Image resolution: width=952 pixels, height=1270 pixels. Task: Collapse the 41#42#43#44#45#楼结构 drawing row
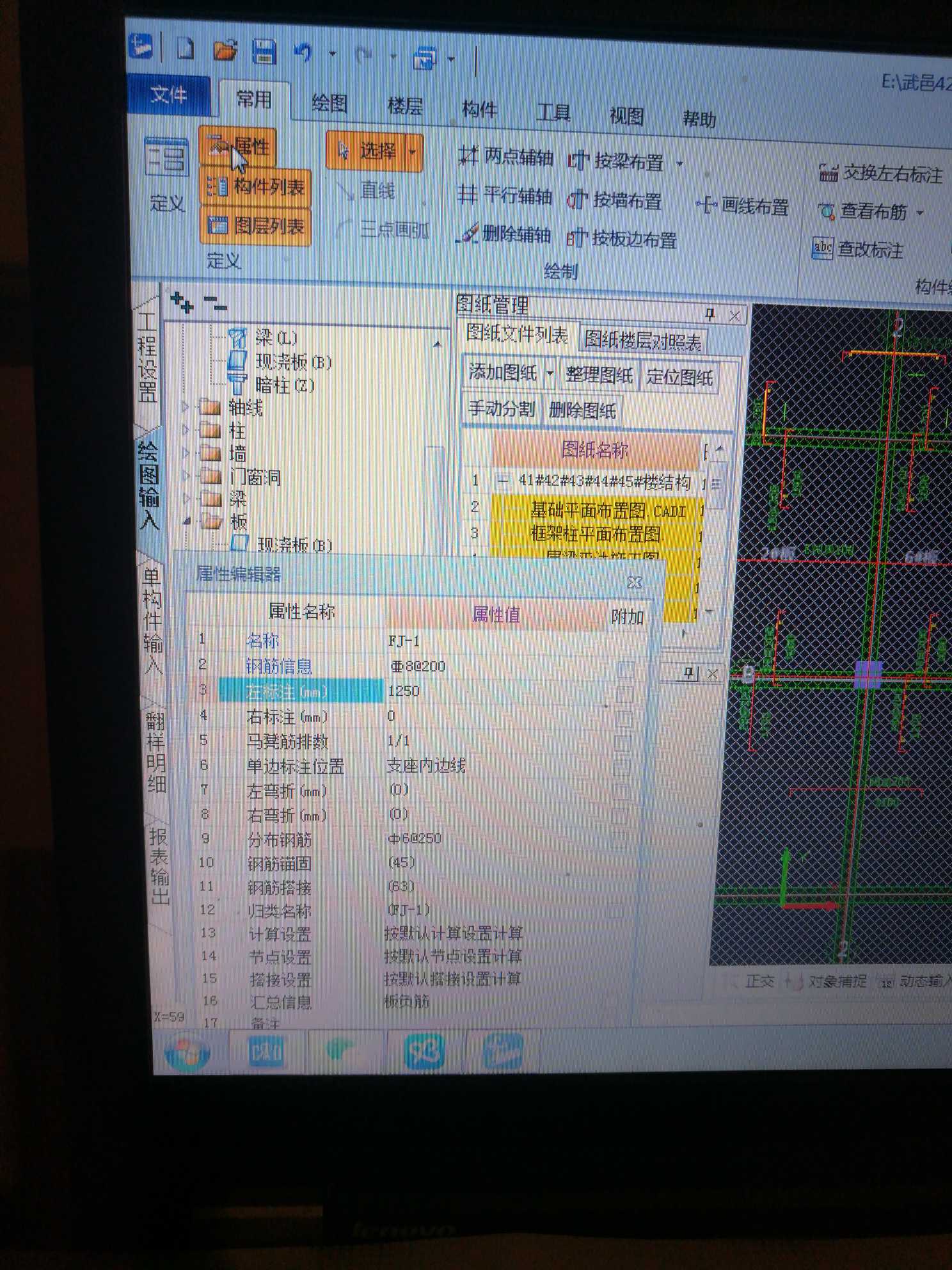504,480
